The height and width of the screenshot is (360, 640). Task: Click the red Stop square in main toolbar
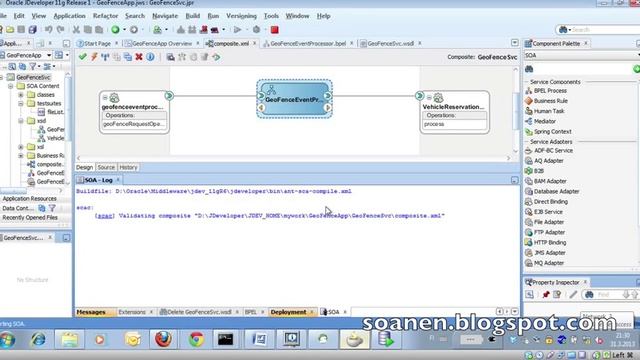[275, 29]
